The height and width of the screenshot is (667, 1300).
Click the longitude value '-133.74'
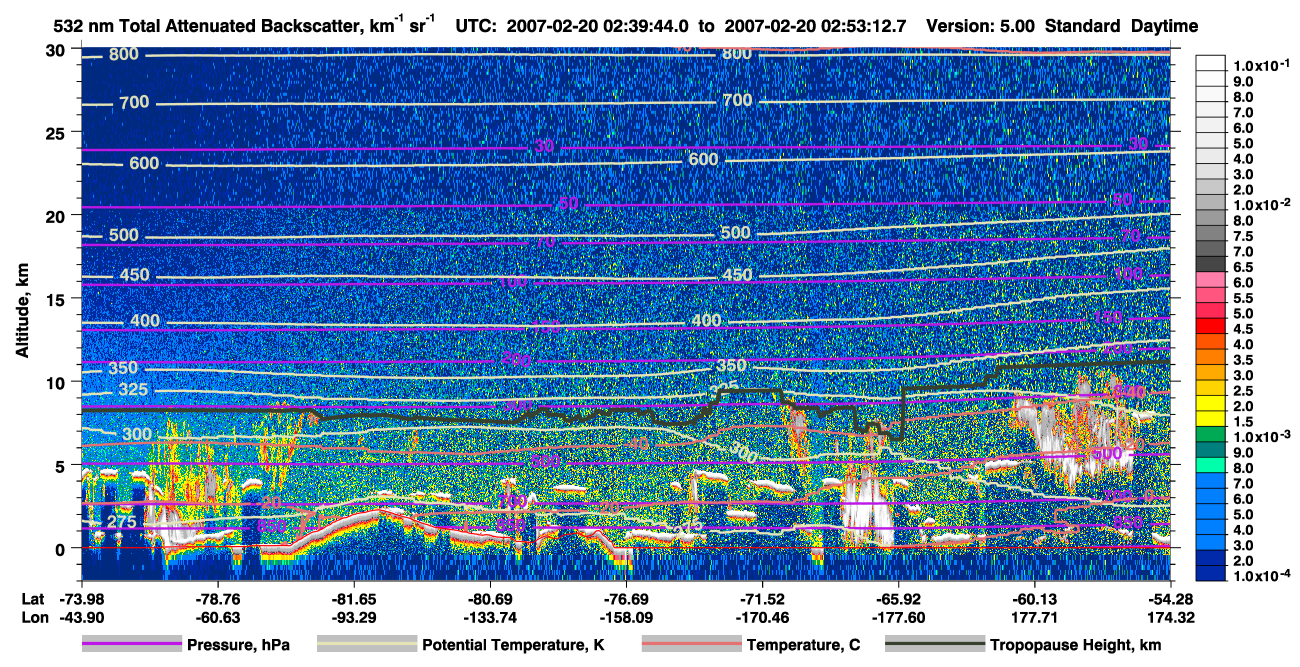click(x=489, y=617)
